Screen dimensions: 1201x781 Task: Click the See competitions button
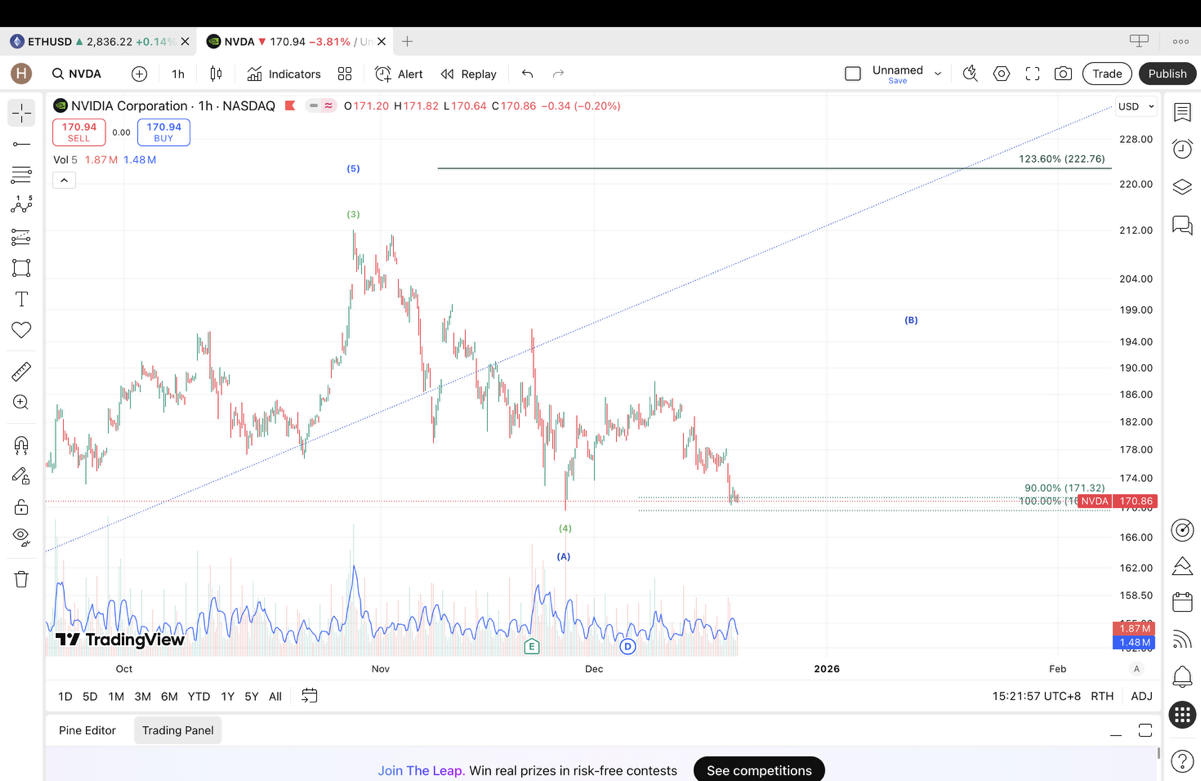coord(758,770)
